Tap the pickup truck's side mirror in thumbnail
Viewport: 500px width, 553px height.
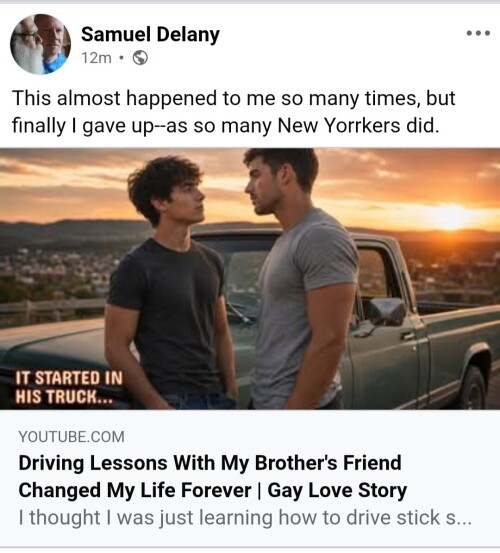(386, 311)
